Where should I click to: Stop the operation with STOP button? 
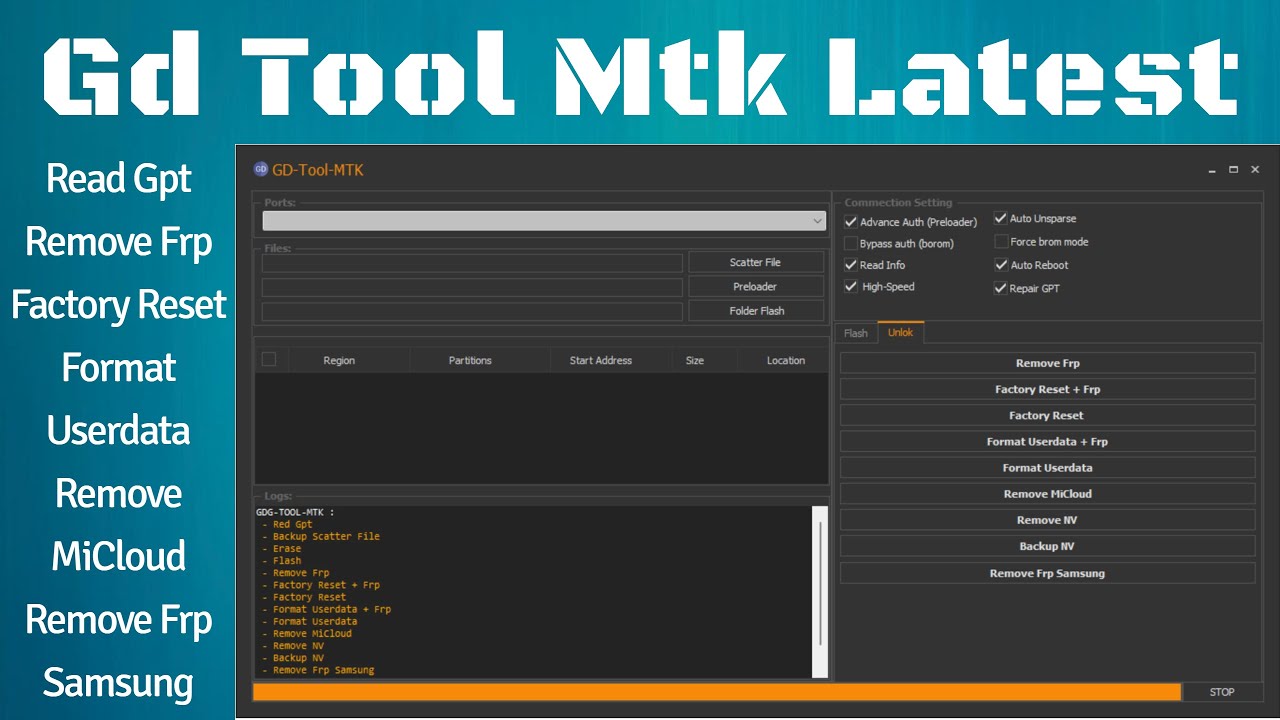point(1222,692)
